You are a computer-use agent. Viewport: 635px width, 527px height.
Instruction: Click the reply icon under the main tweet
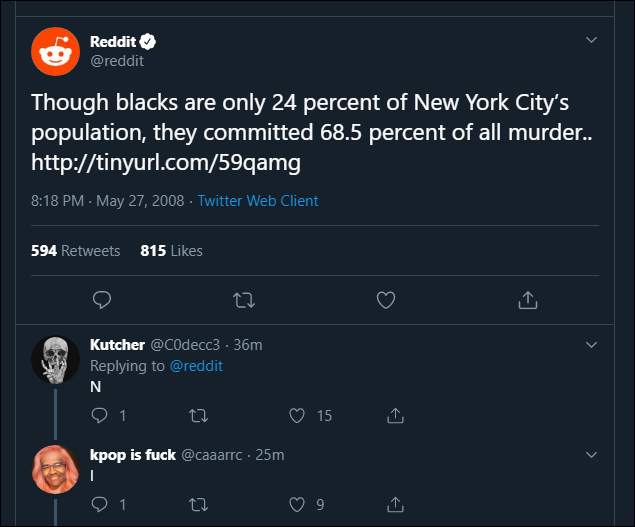pyautogui.click(x=101, y=300)
